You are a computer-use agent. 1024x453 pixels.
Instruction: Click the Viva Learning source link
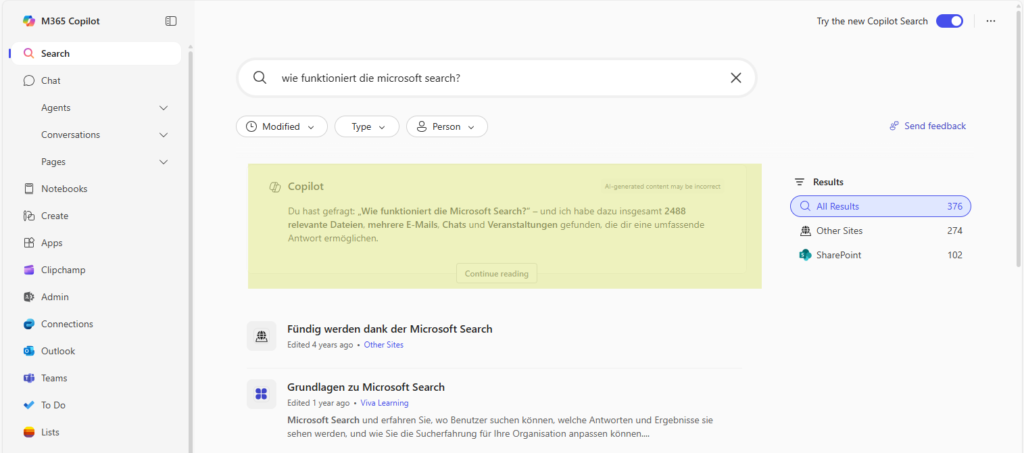385,403
